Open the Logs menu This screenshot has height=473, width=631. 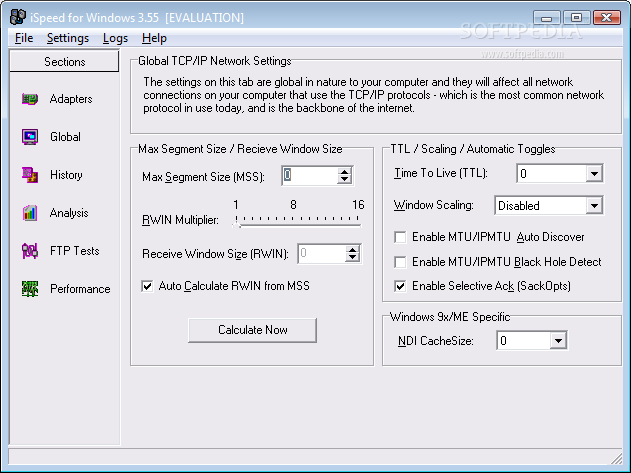pyautogui.click(x=115, y=38)
